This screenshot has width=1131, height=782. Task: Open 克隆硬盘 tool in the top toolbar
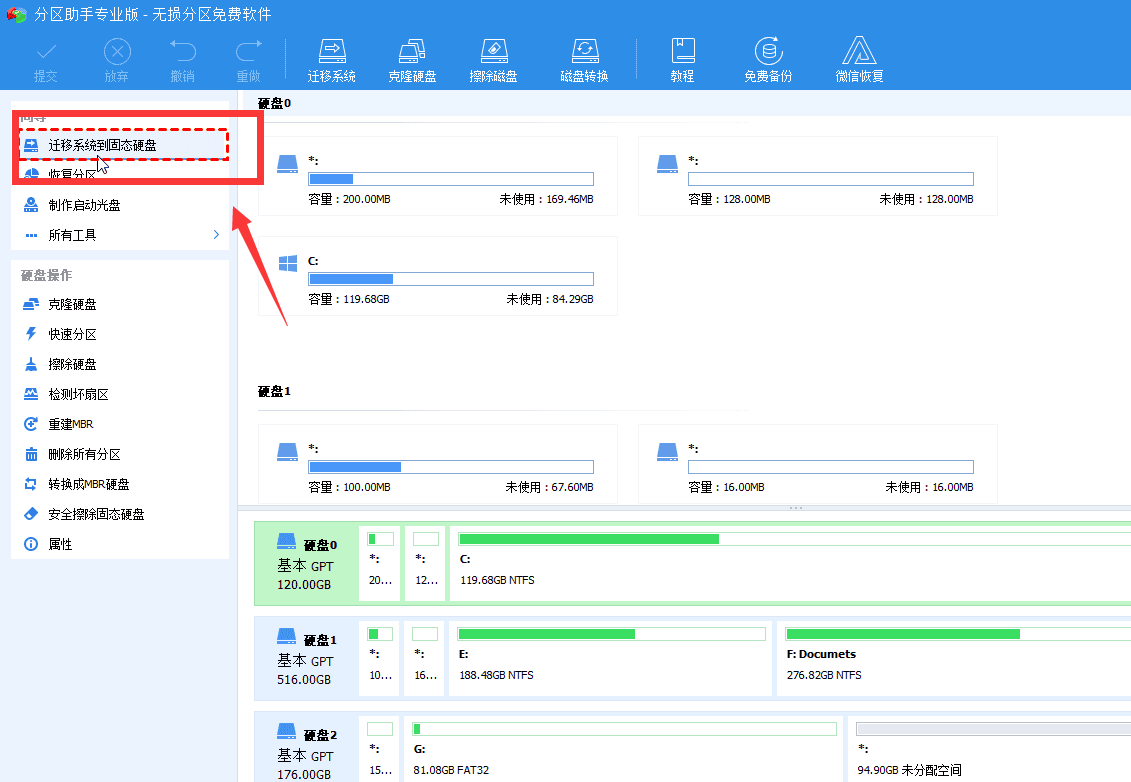click(x=412, y=61)
